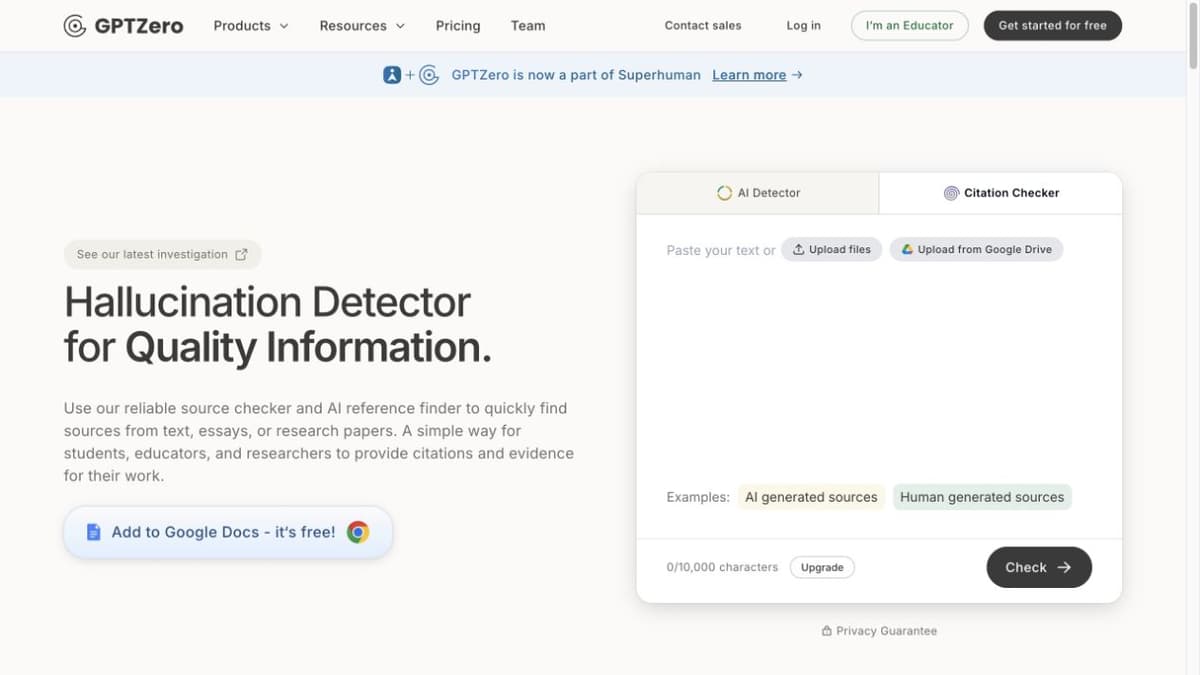Open the Resources menu label

353,26
